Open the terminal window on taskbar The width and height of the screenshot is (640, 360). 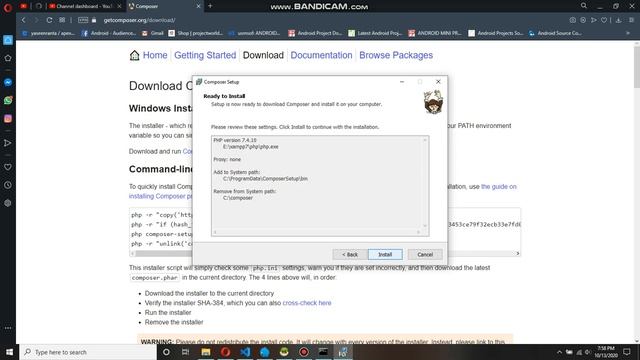tap(323, 352)
